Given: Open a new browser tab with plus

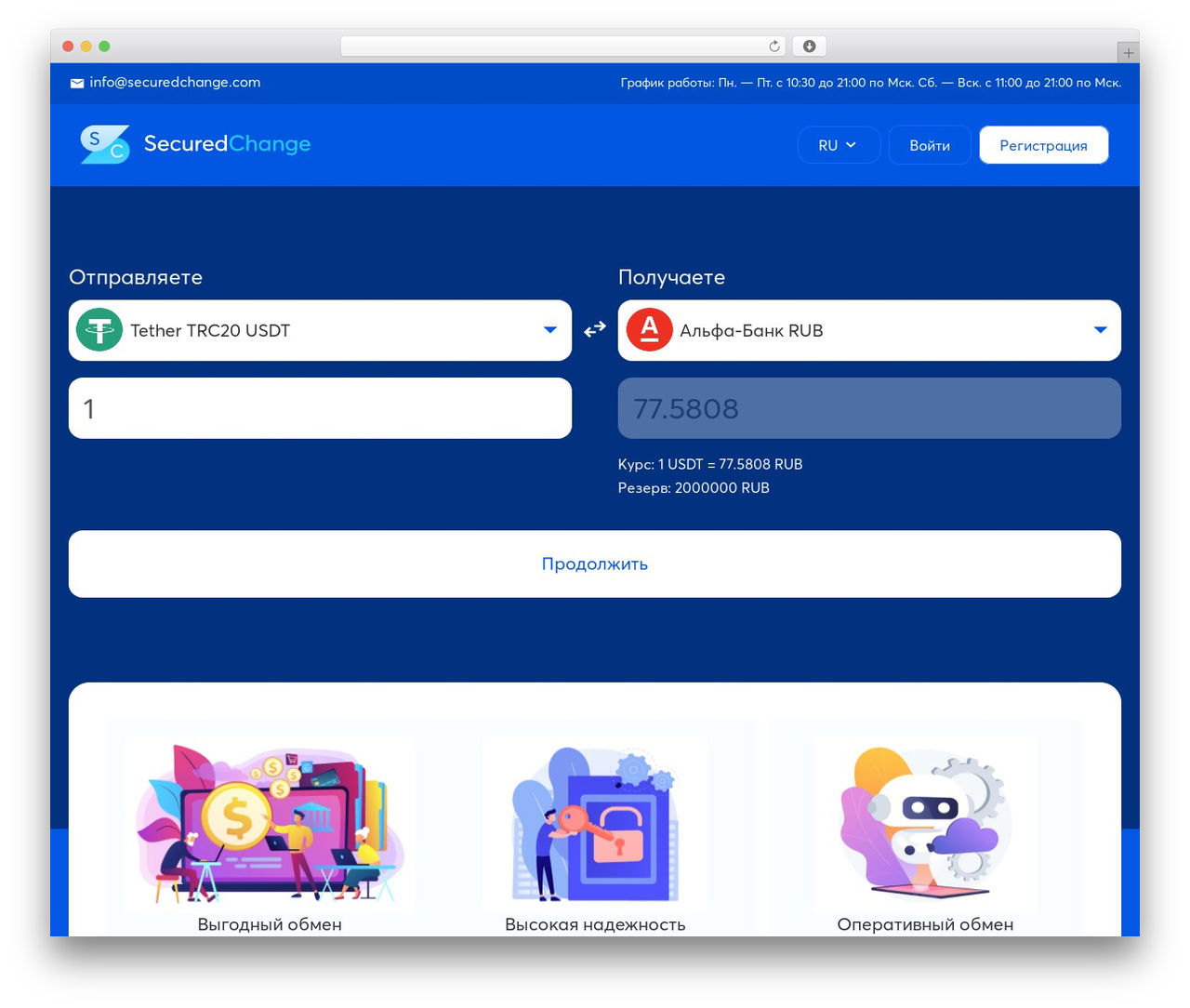Looking at the screenshot, I should pos(1128,53).
